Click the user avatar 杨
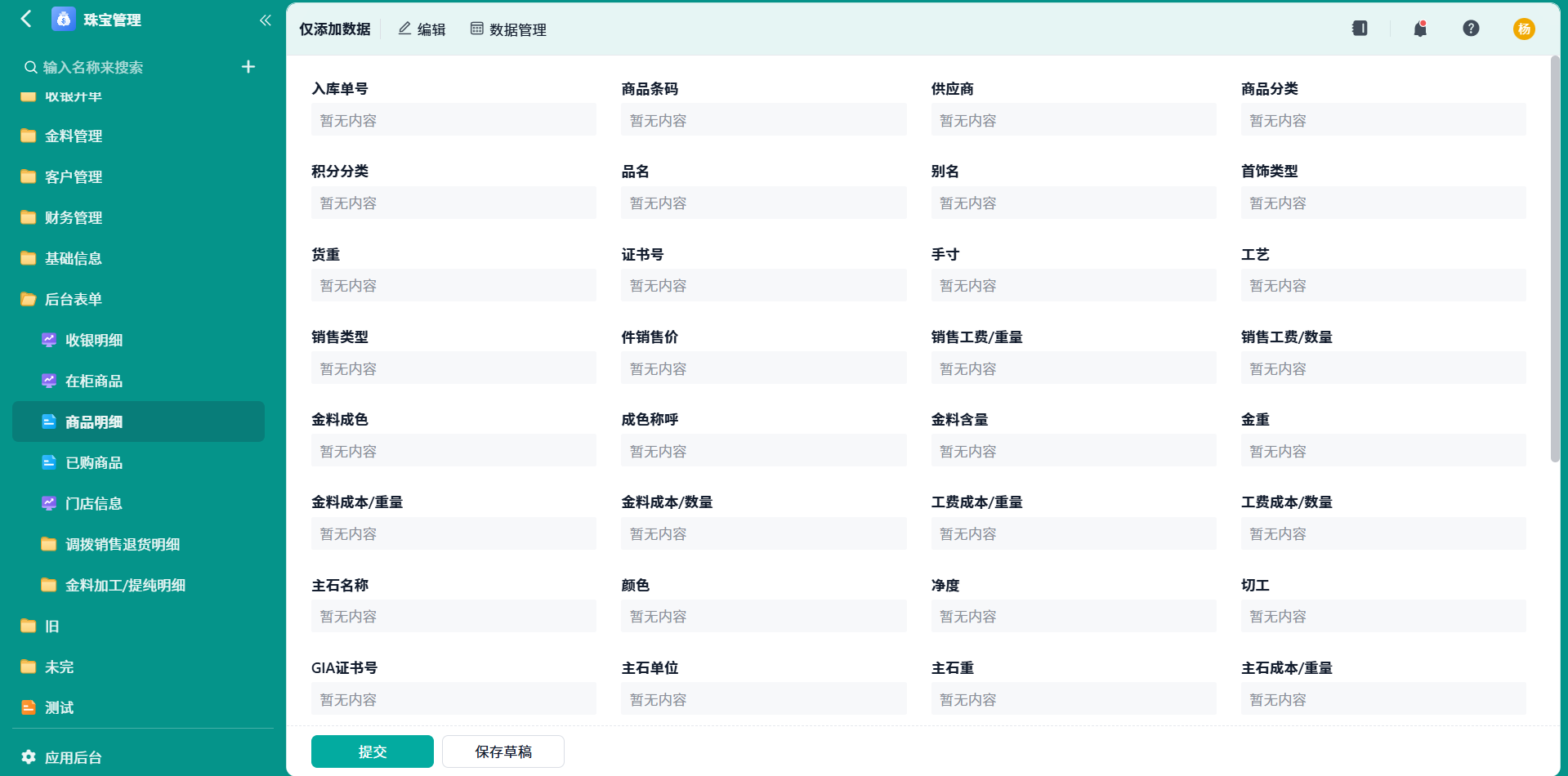 (x=1524, y=29)
